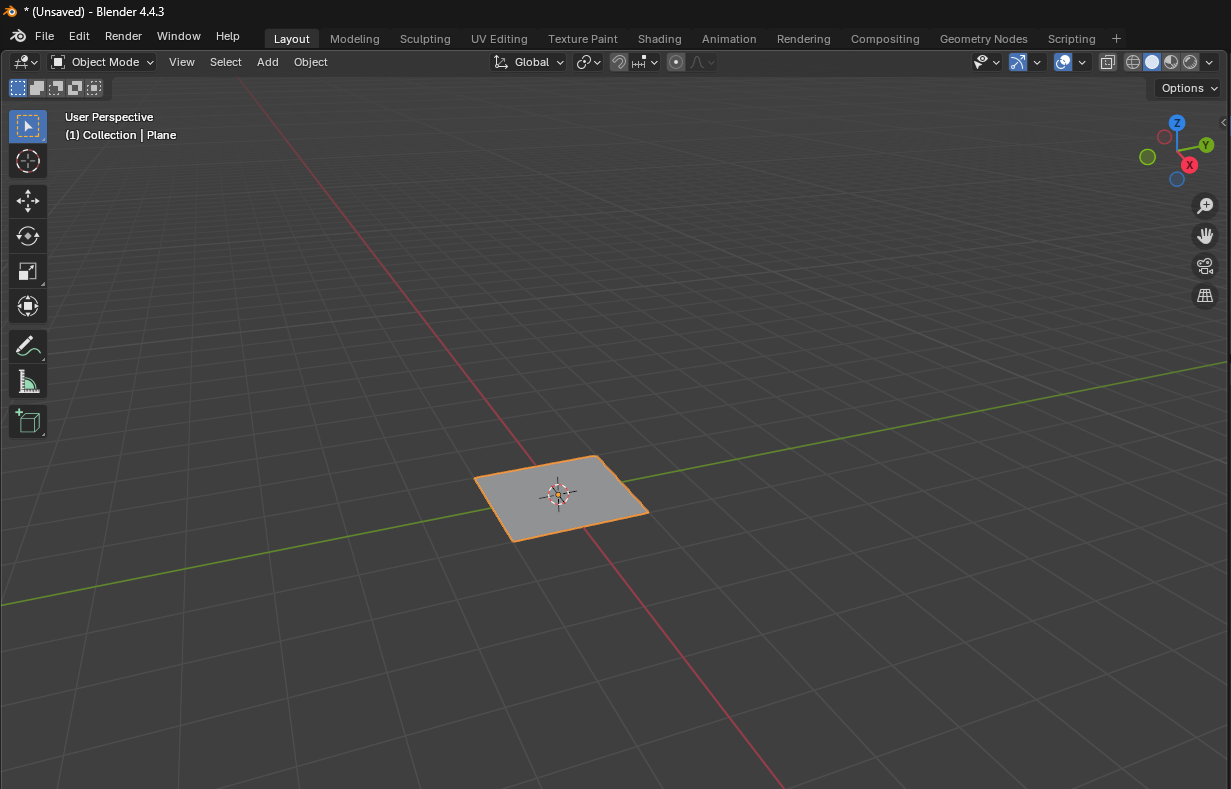This screenshot has width=1231, height=789.
Task: Open the viewport Add menu
Action: point(268,62)
